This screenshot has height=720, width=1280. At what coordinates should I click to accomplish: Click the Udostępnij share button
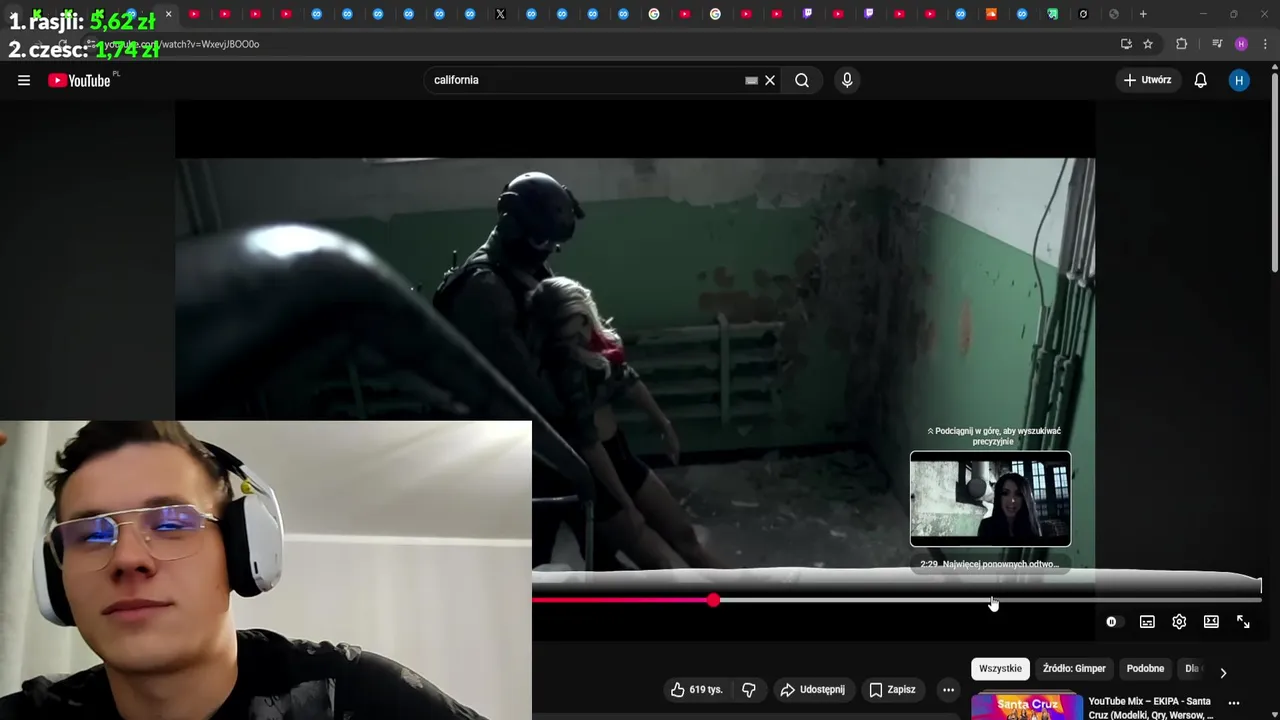coord(812,689)
